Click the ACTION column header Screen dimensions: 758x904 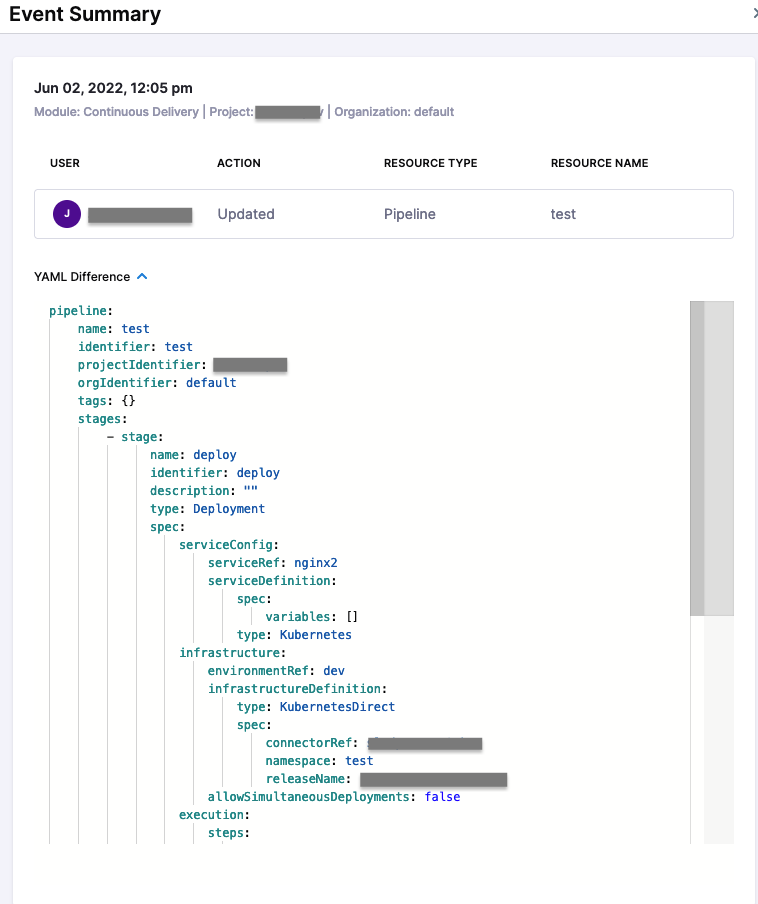(x=238, y=163)
